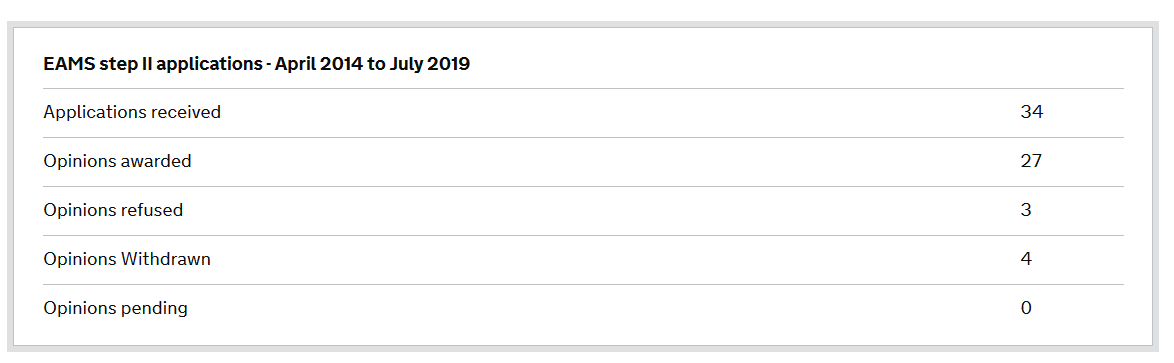Viewport: 1174px width, 363px height.
Task: Click the value 34 for applications received
Action: pyautogui.click(x=1032, y=112)
